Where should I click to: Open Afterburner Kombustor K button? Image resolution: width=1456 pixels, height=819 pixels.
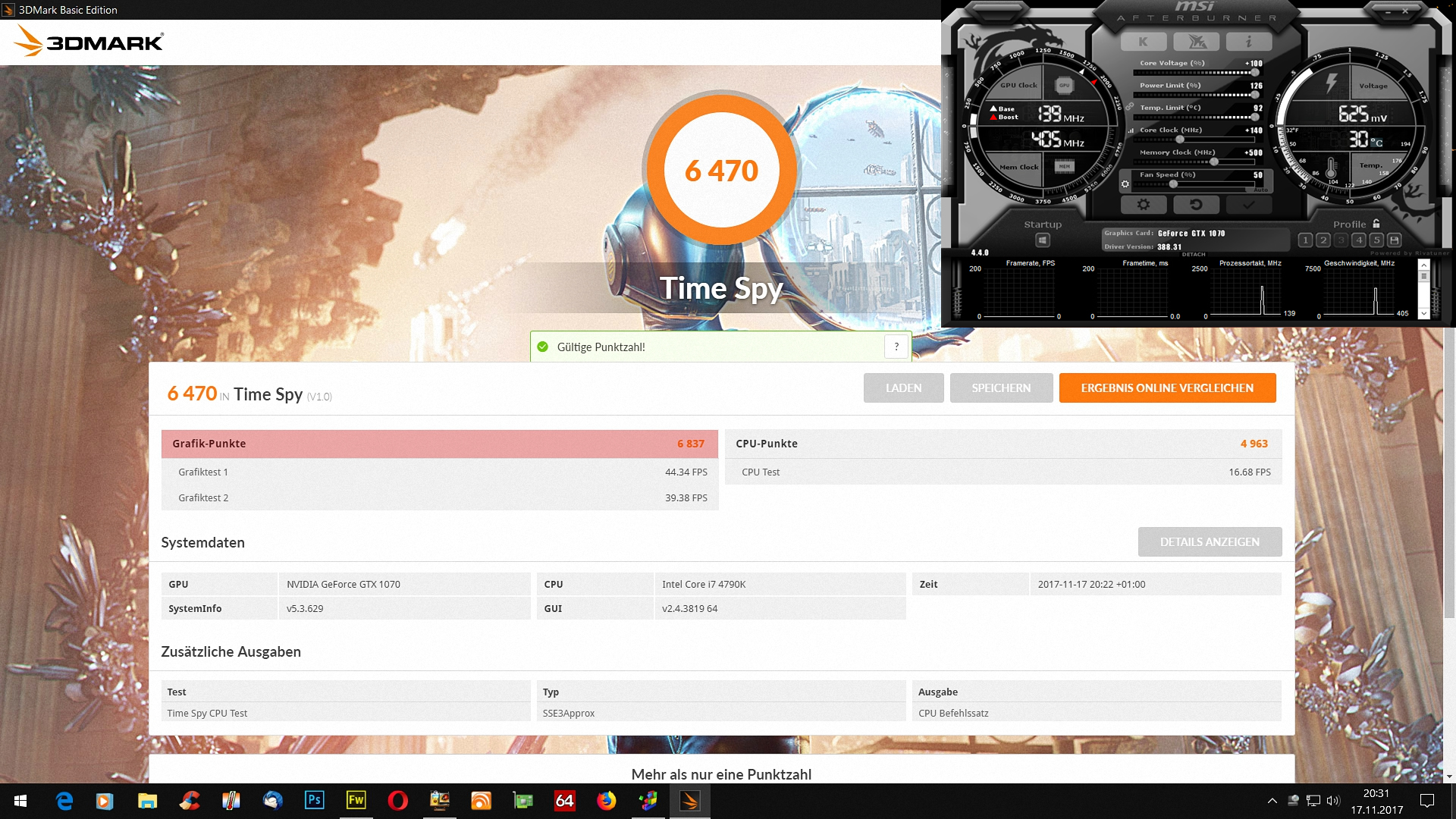(1142, 42)
